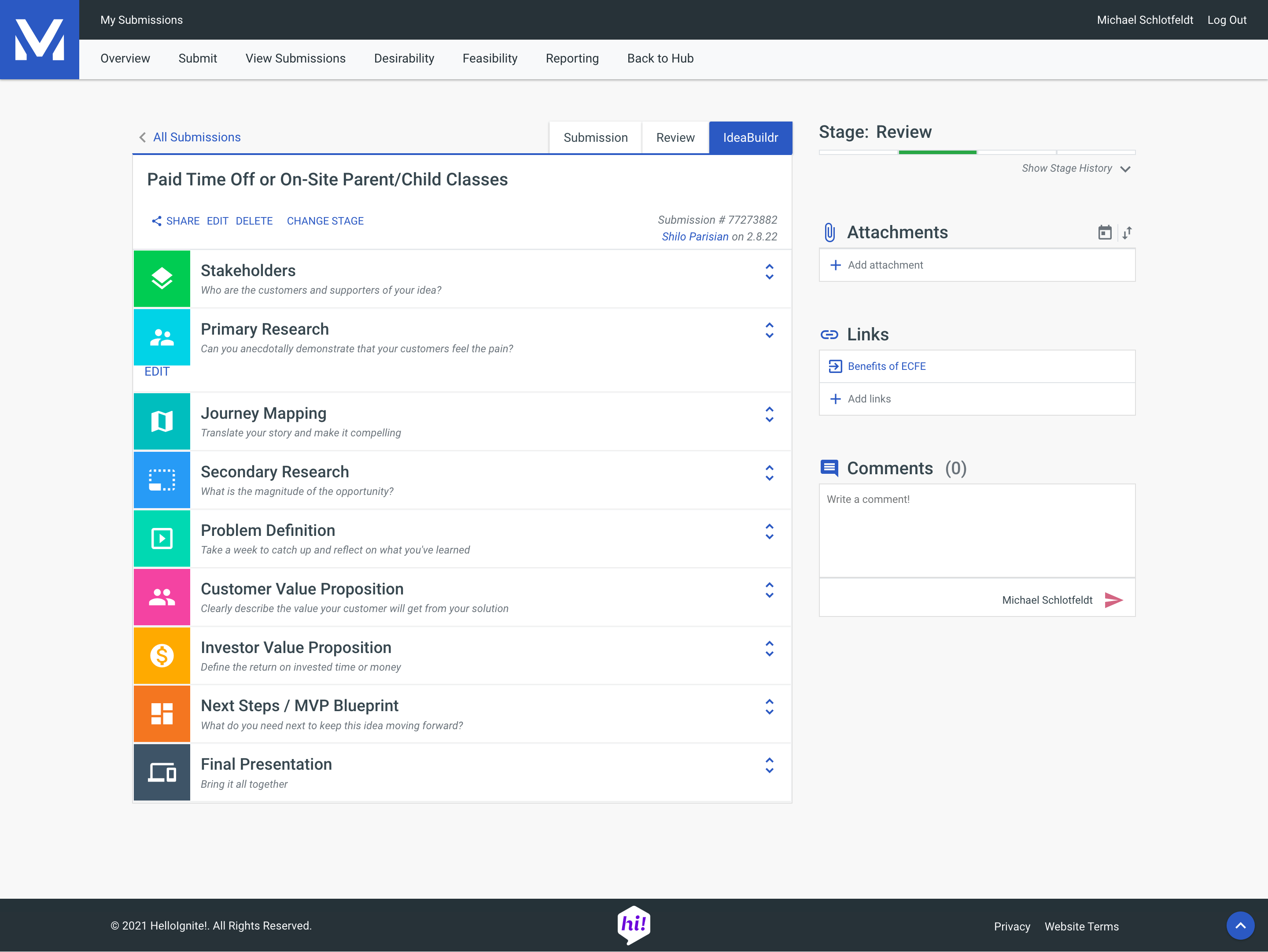1268x952 pixels.
Task: Click the green Stakeholders layers icon
Action: tap(162, 279)
